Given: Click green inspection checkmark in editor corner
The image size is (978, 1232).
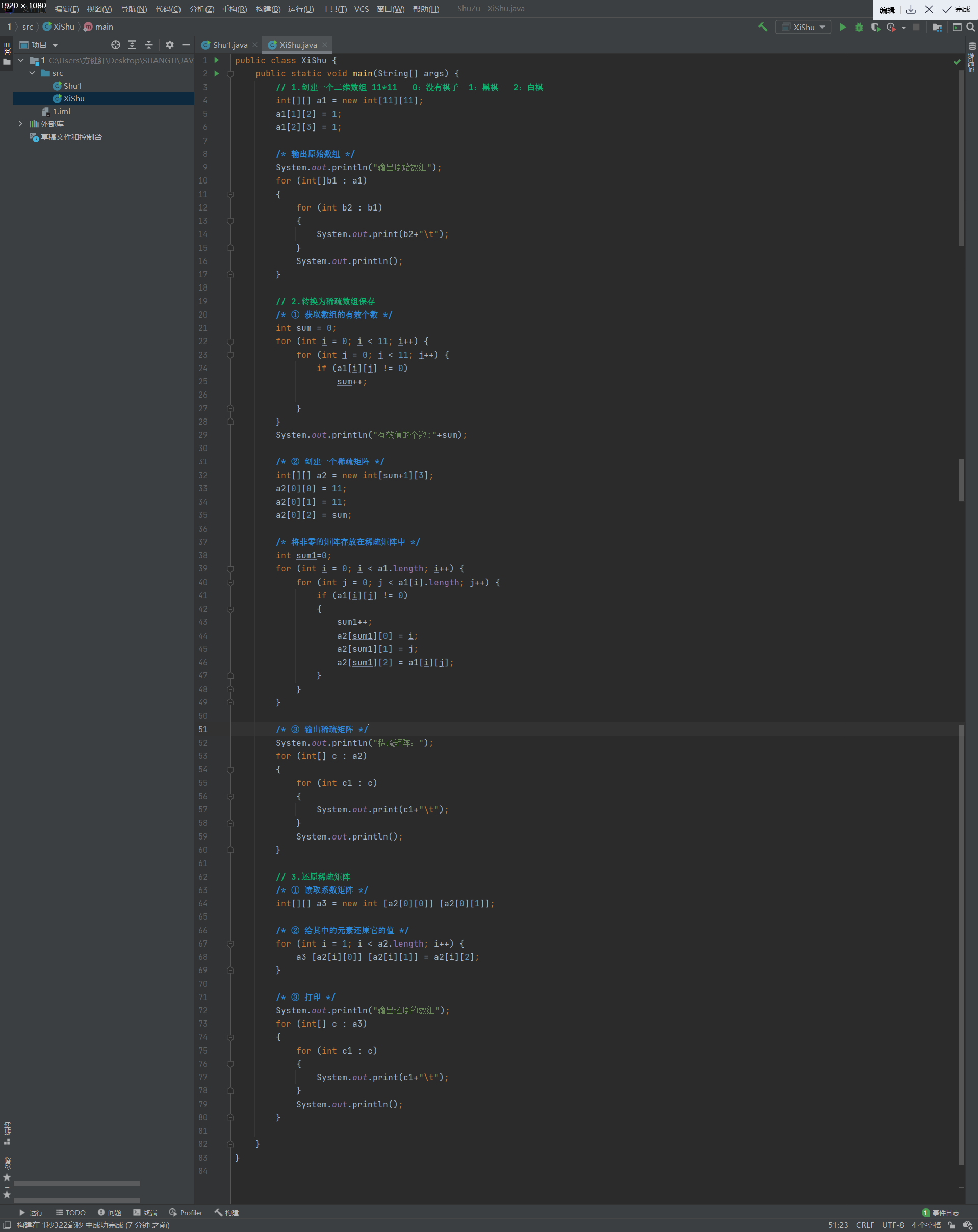Looking at the screenshot, I should click(x=957, y=61).
